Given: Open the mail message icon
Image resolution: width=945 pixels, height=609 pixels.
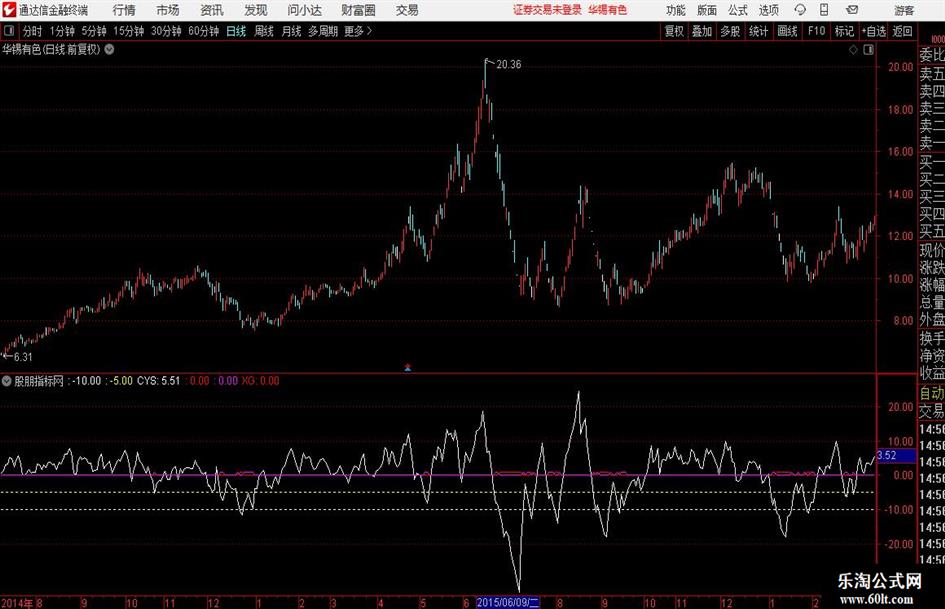Looking at the screenshot, I should click(x=852, y=10).
